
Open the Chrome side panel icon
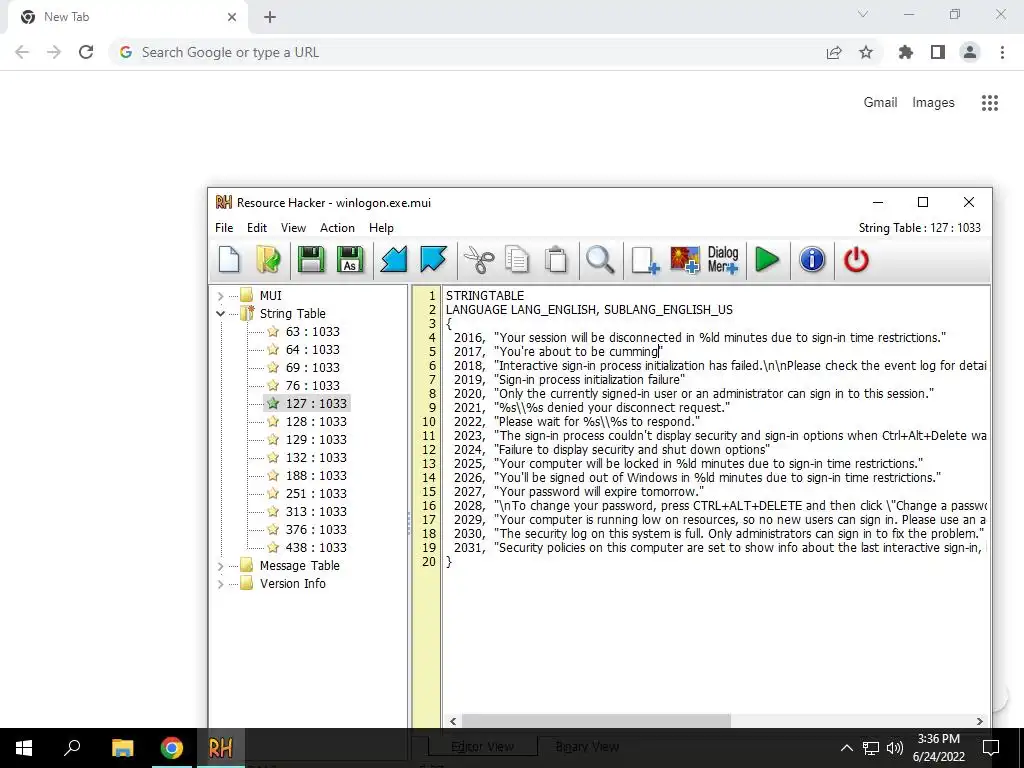(x=938, y=52)
